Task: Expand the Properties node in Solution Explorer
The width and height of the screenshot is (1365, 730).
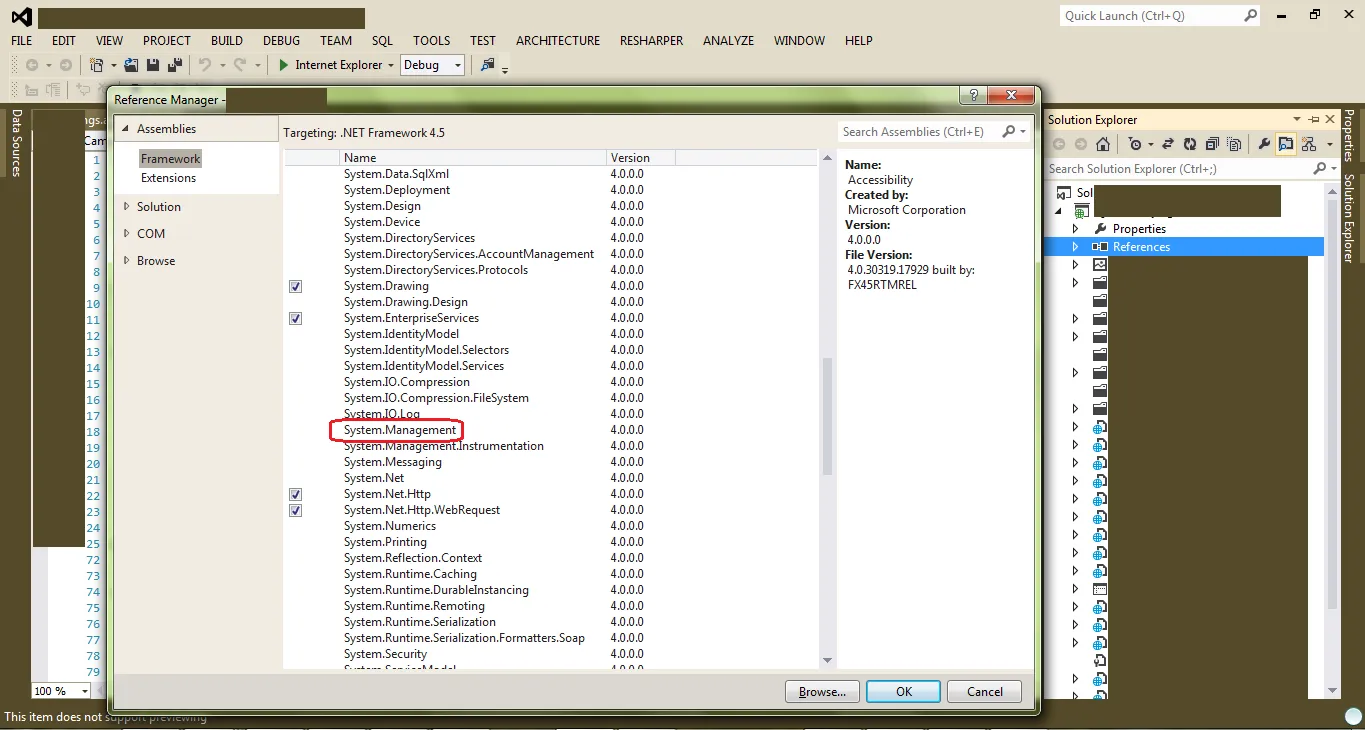Action: pyautogui.click(x=1075, y=229)
